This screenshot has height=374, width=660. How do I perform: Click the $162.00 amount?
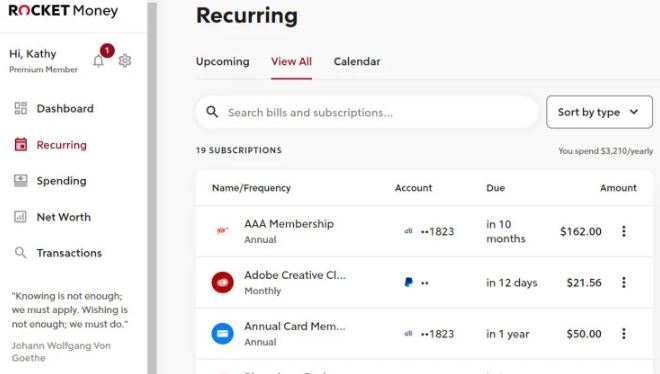pos(580,231)
